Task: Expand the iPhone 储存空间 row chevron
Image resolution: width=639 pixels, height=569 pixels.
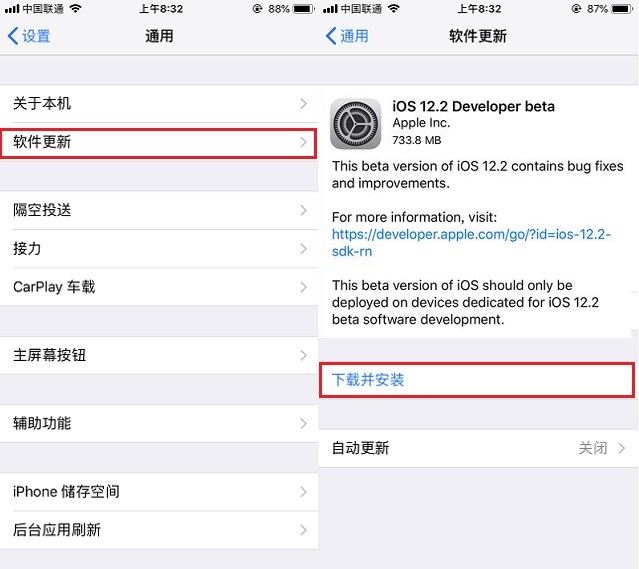Action: tap(303, 492)
